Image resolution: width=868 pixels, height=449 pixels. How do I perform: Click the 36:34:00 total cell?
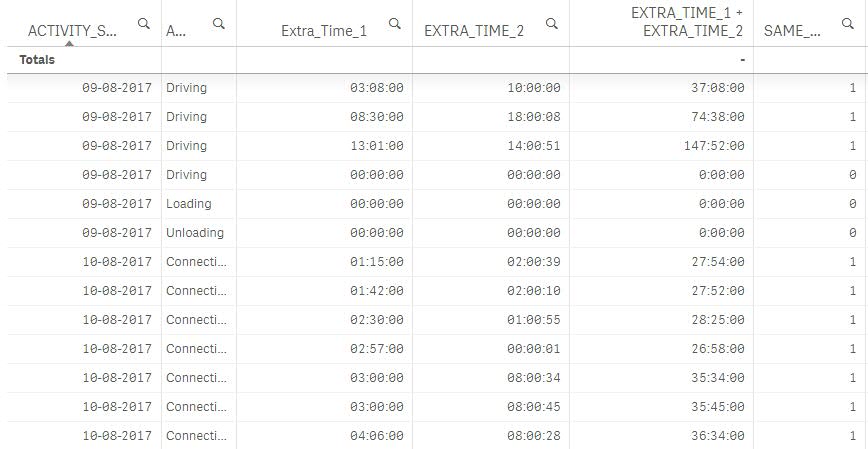pyautogui.click(x=718, y=436)
